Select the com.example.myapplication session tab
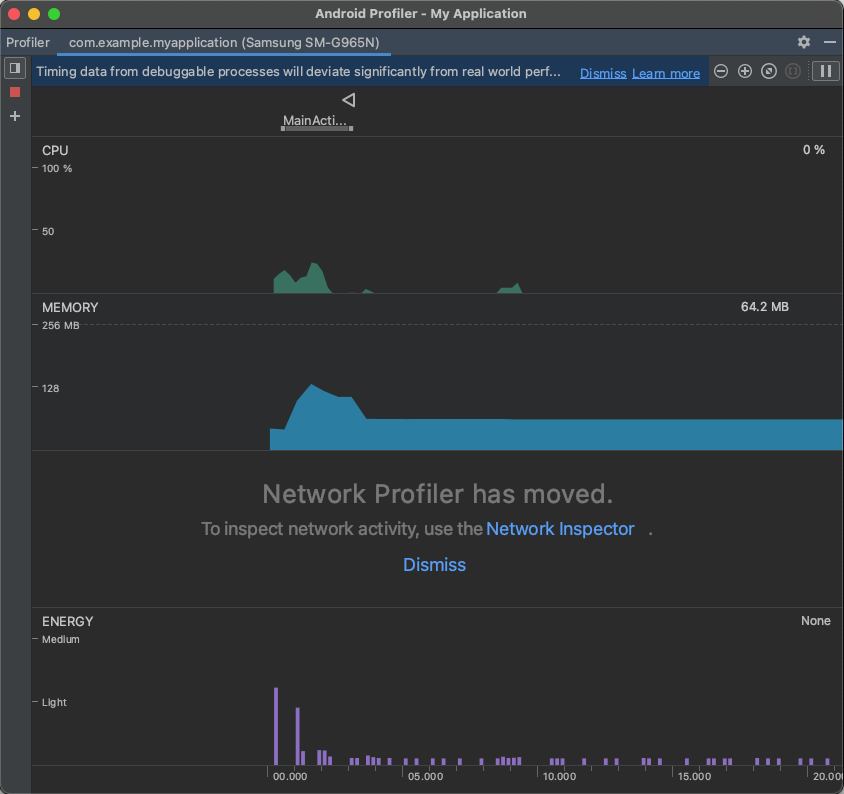This screenshot has width=844, height=794. point(224,43)
